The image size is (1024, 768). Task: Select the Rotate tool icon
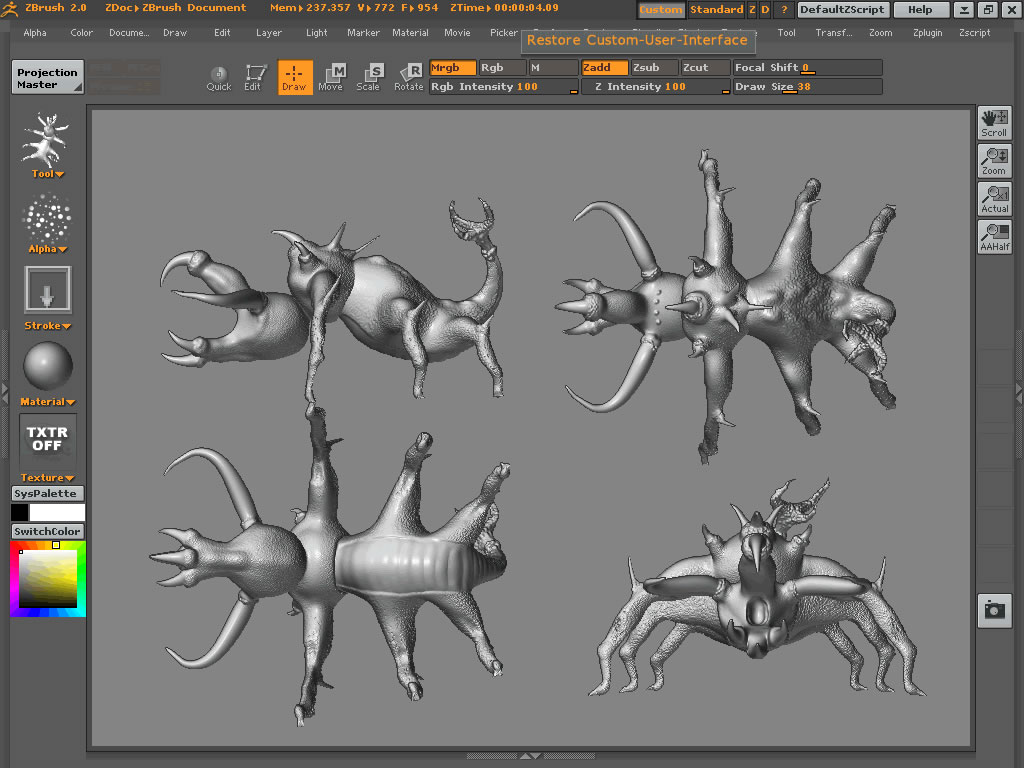tap(408, 76)
